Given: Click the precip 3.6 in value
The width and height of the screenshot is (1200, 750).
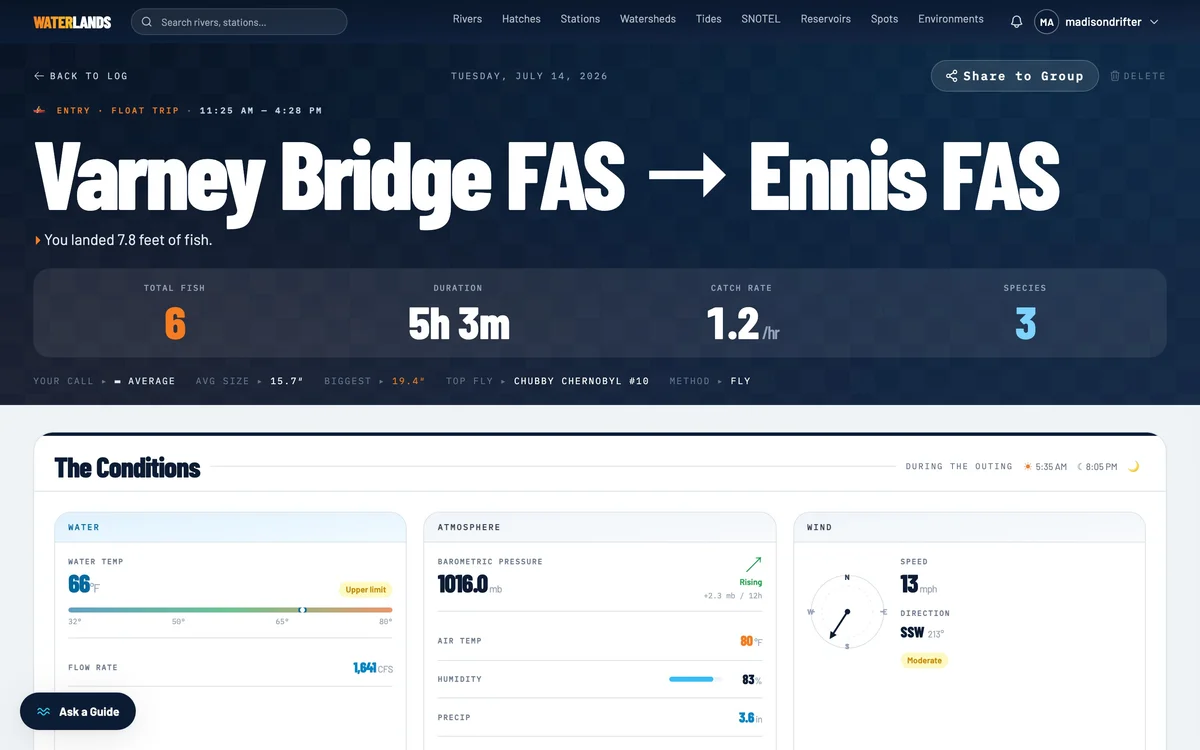Looking at the screenshot, I should [750, 717].
